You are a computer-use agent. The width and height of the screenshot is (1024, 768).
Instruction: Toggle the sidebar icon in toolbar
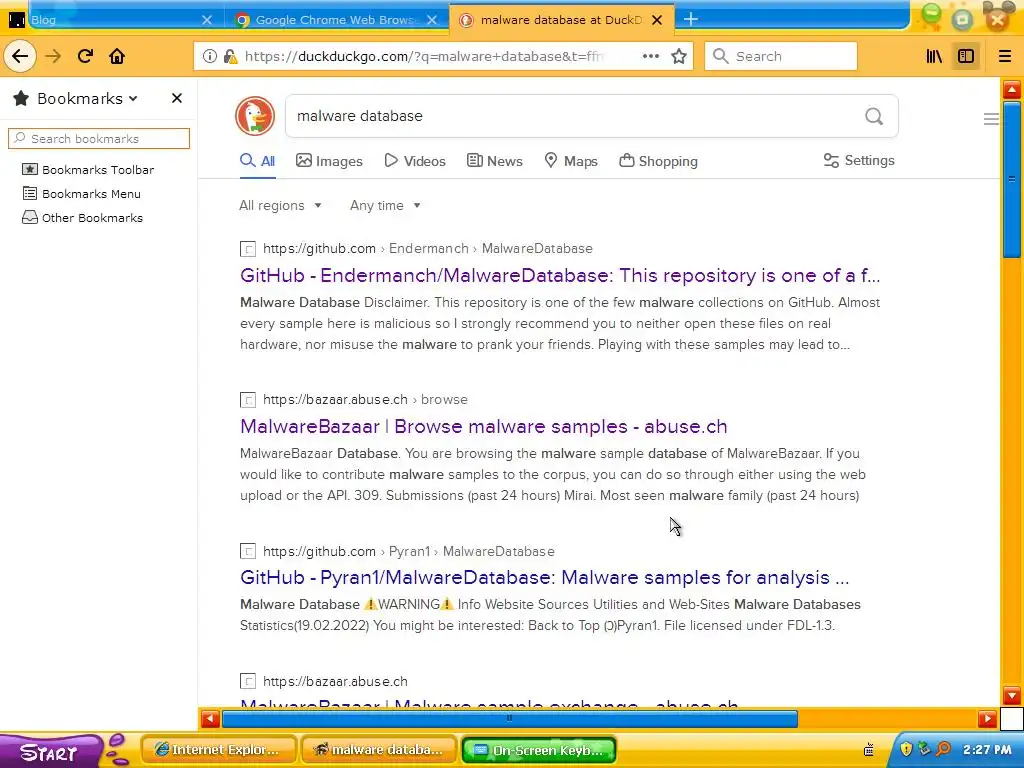966,56
